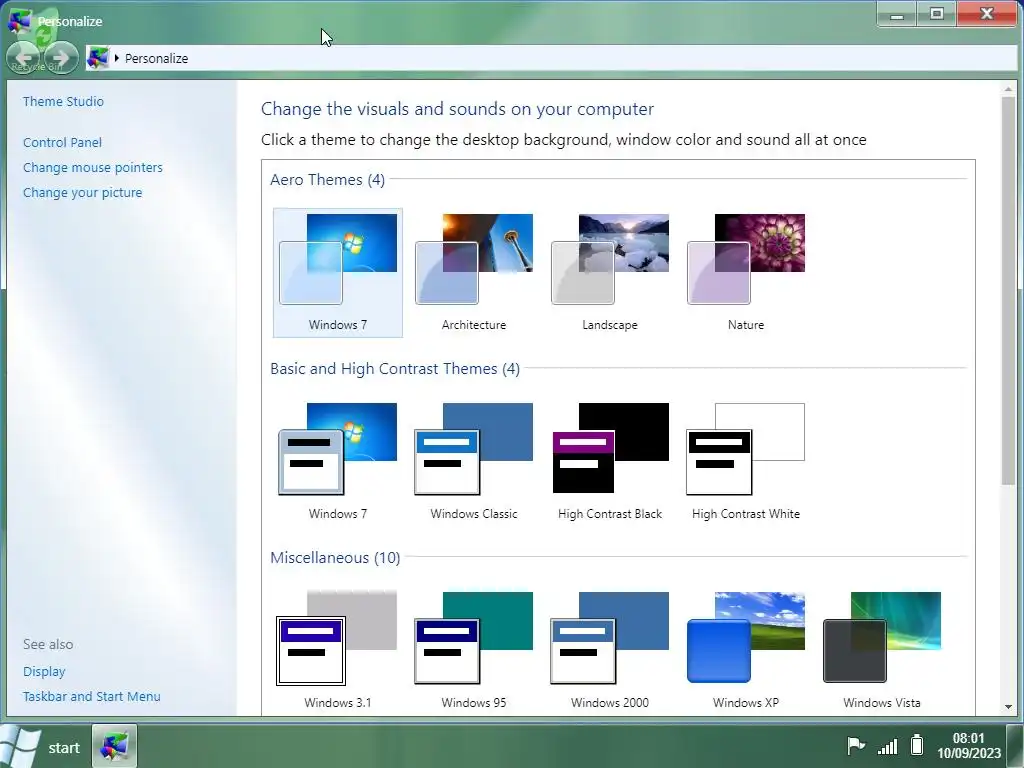The width and height of the screenshot is (1024, 768).
Task: Choose High Contrast White theme
Action: point(746,461)
